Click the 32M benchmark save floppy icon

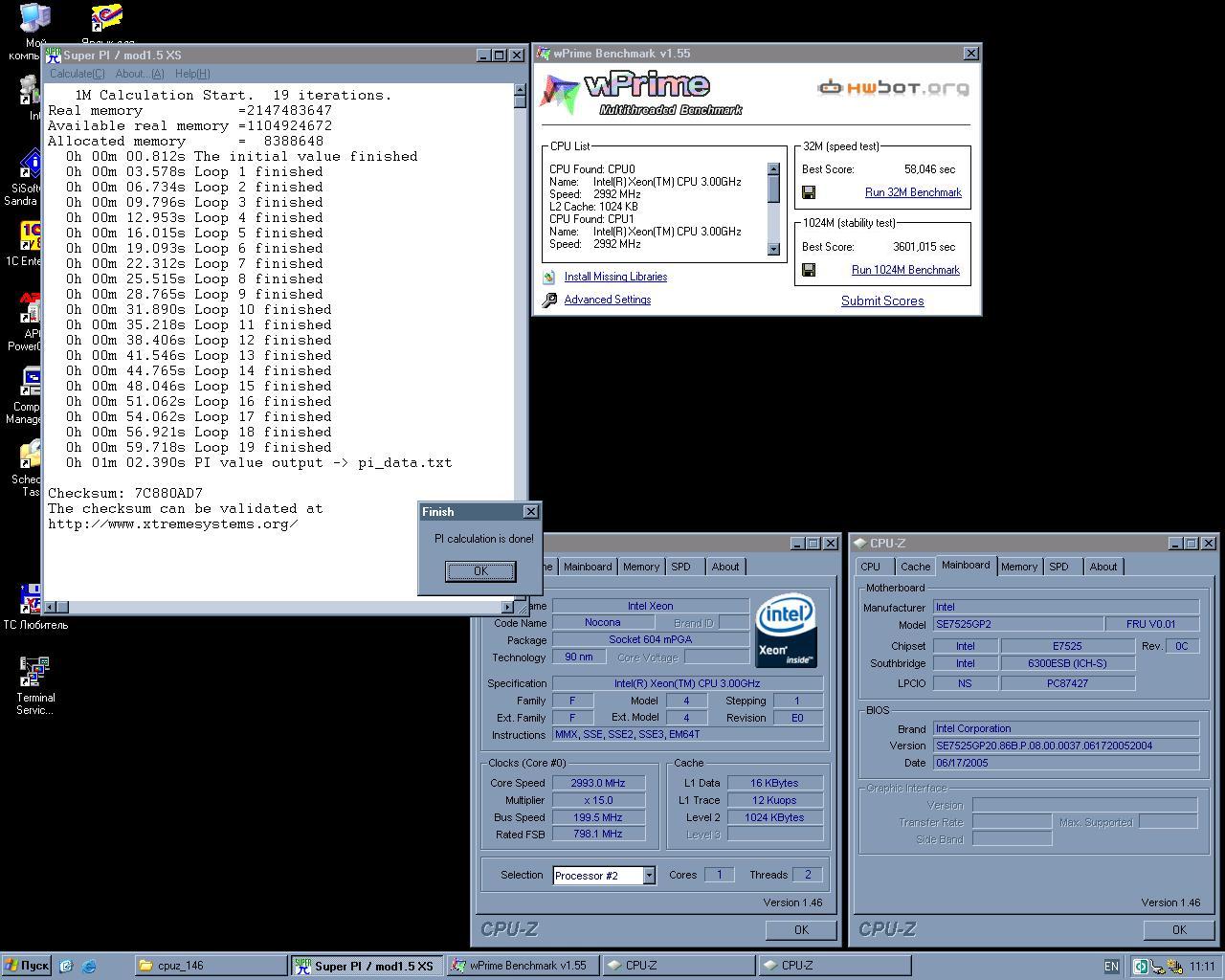click(x=809, y=192)
